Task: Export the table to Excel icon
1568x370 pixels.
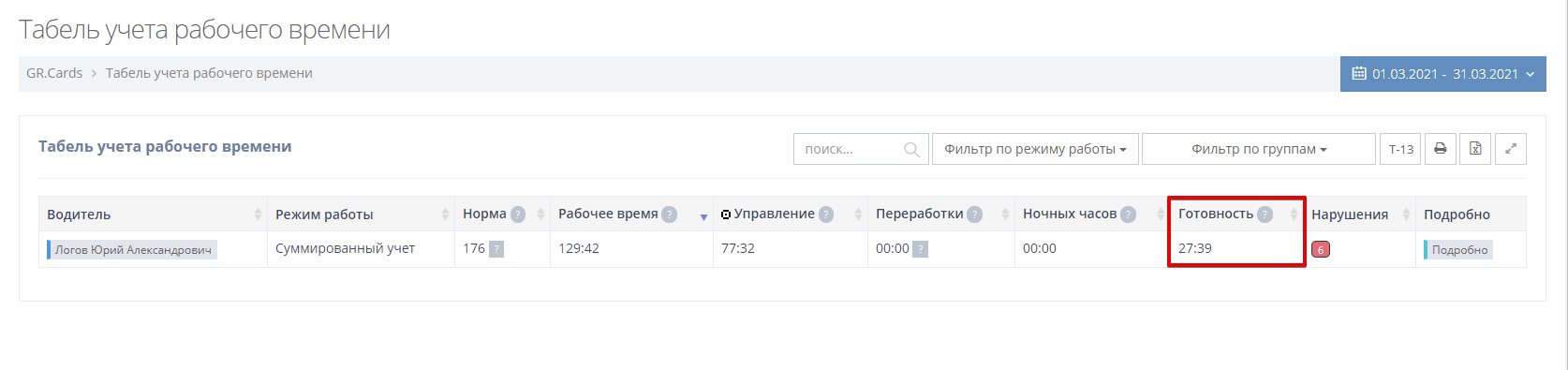Action: 1475,149
